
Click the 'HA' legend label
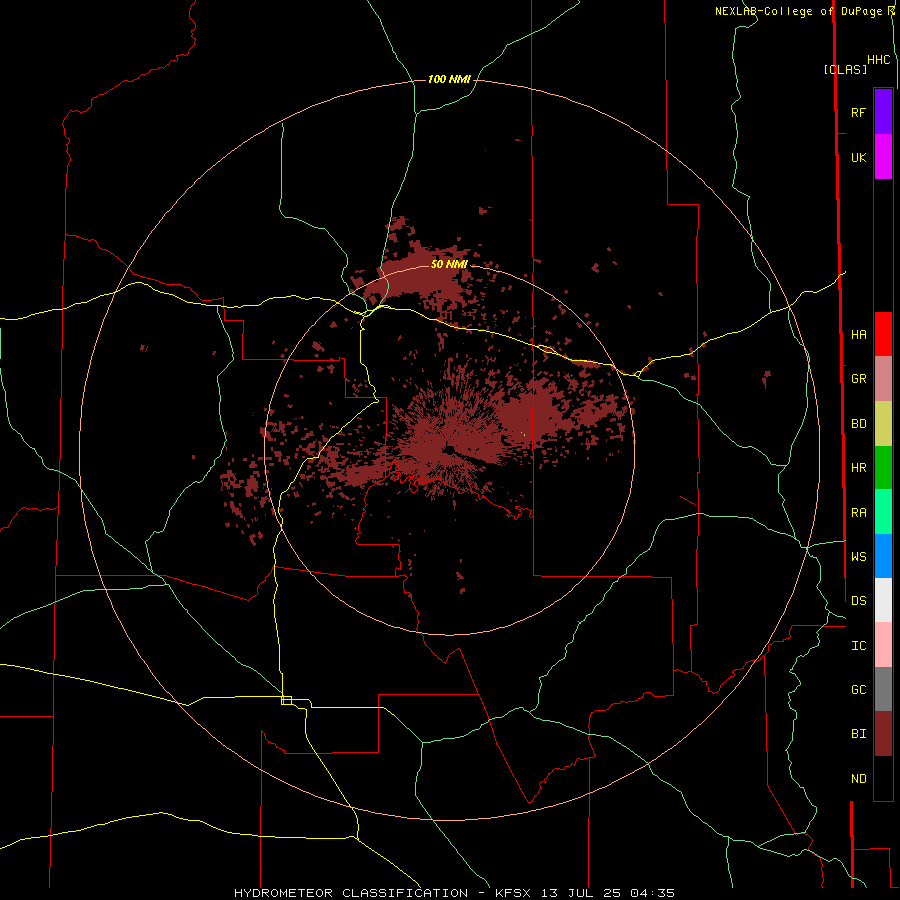858,334
